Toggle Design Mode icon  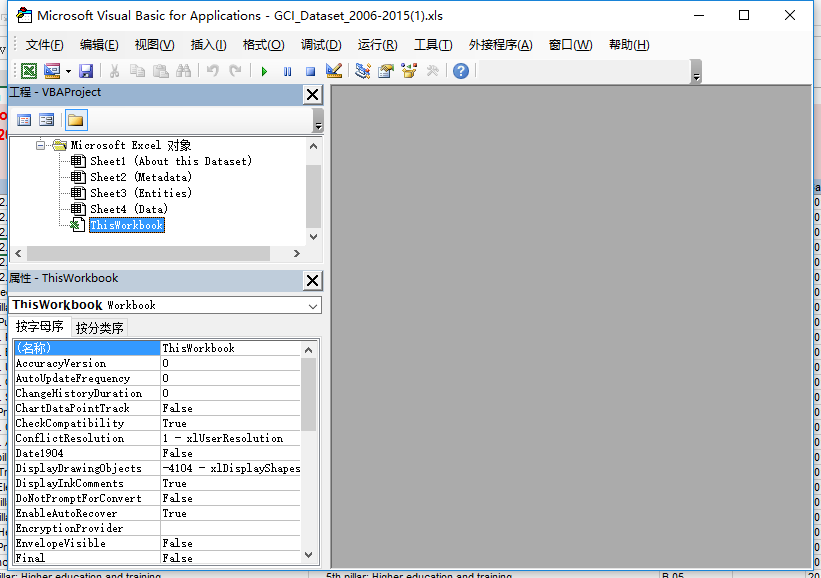click(334, 71)
